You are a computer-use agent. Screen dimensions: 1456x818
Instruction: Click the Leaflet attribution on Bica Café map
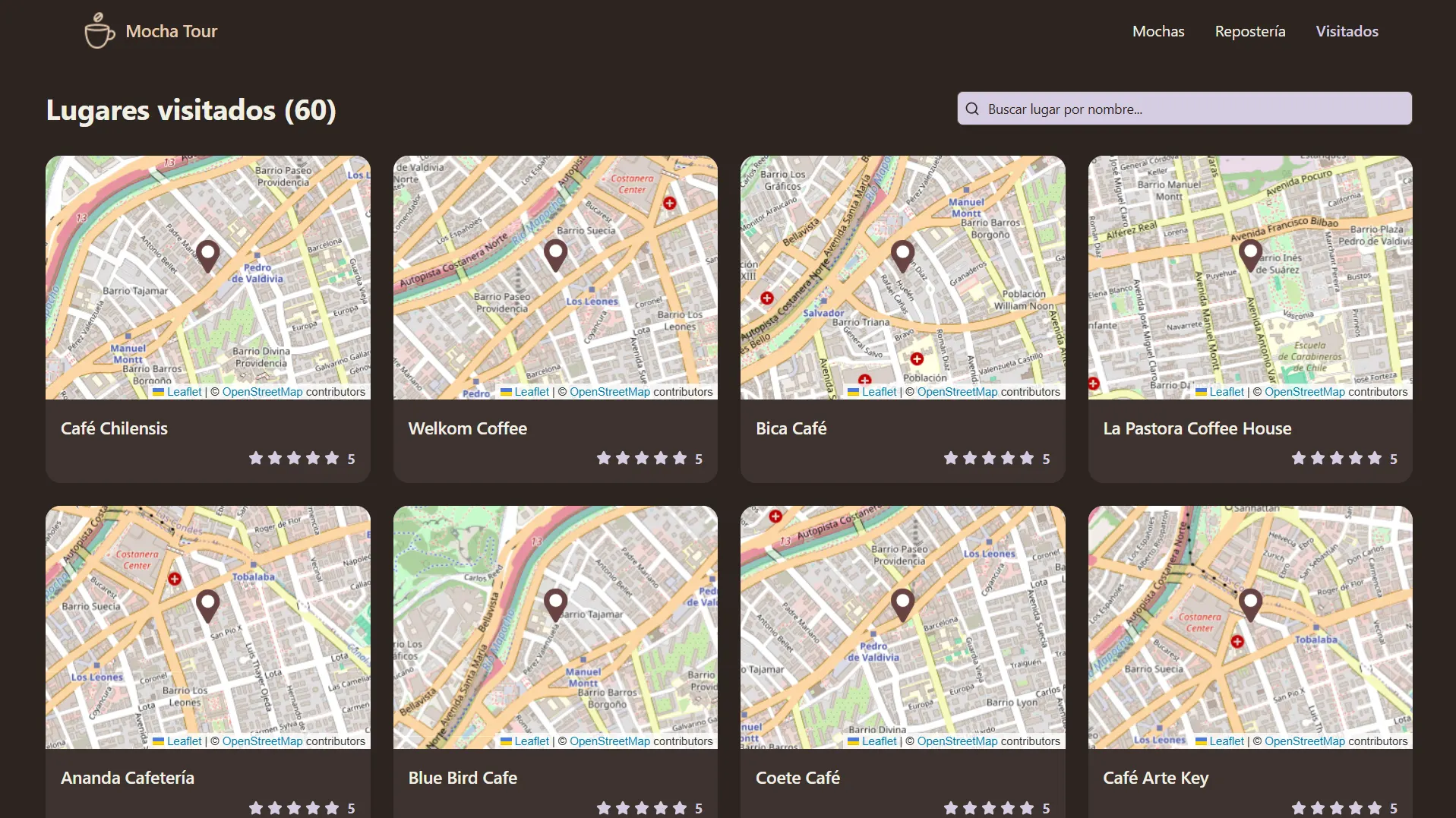(880, 392)
